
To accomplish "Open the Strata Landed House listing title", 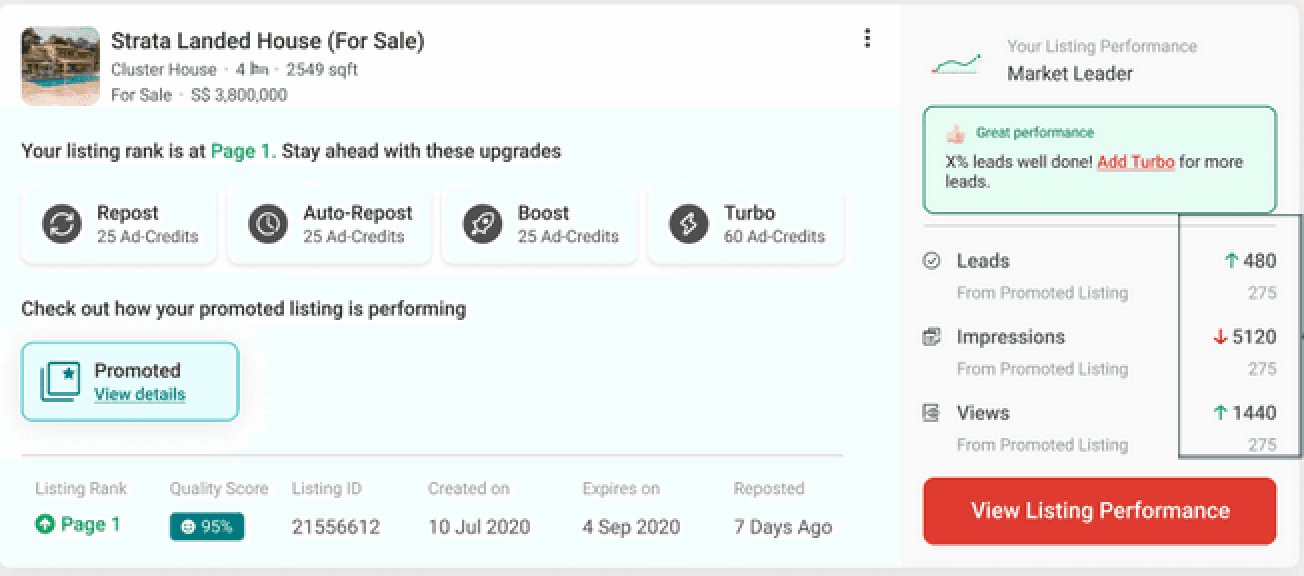I will click(267, 41).
